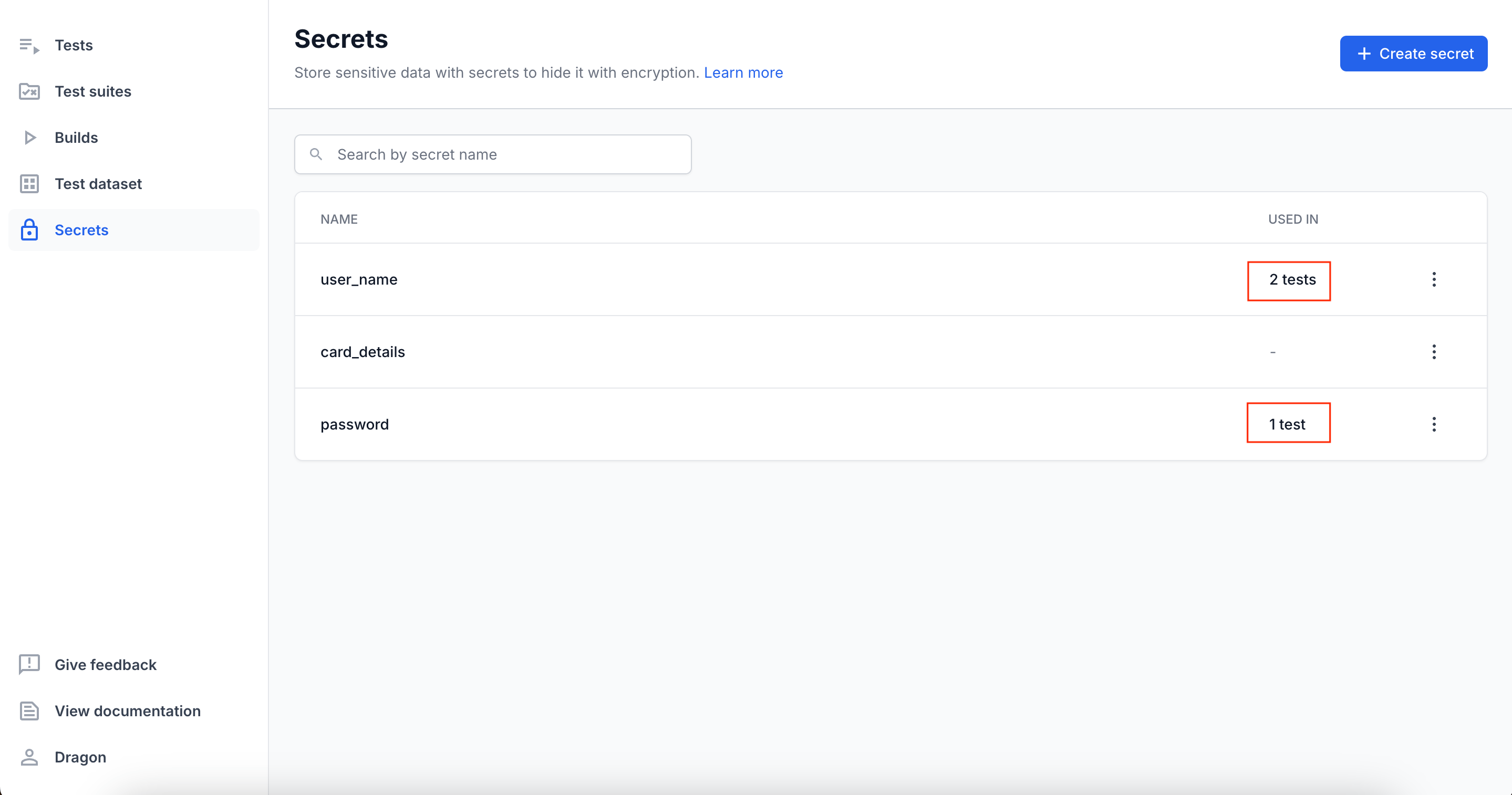
Task: Select 'Test suites' in the left sidebar
Action: 93,91
